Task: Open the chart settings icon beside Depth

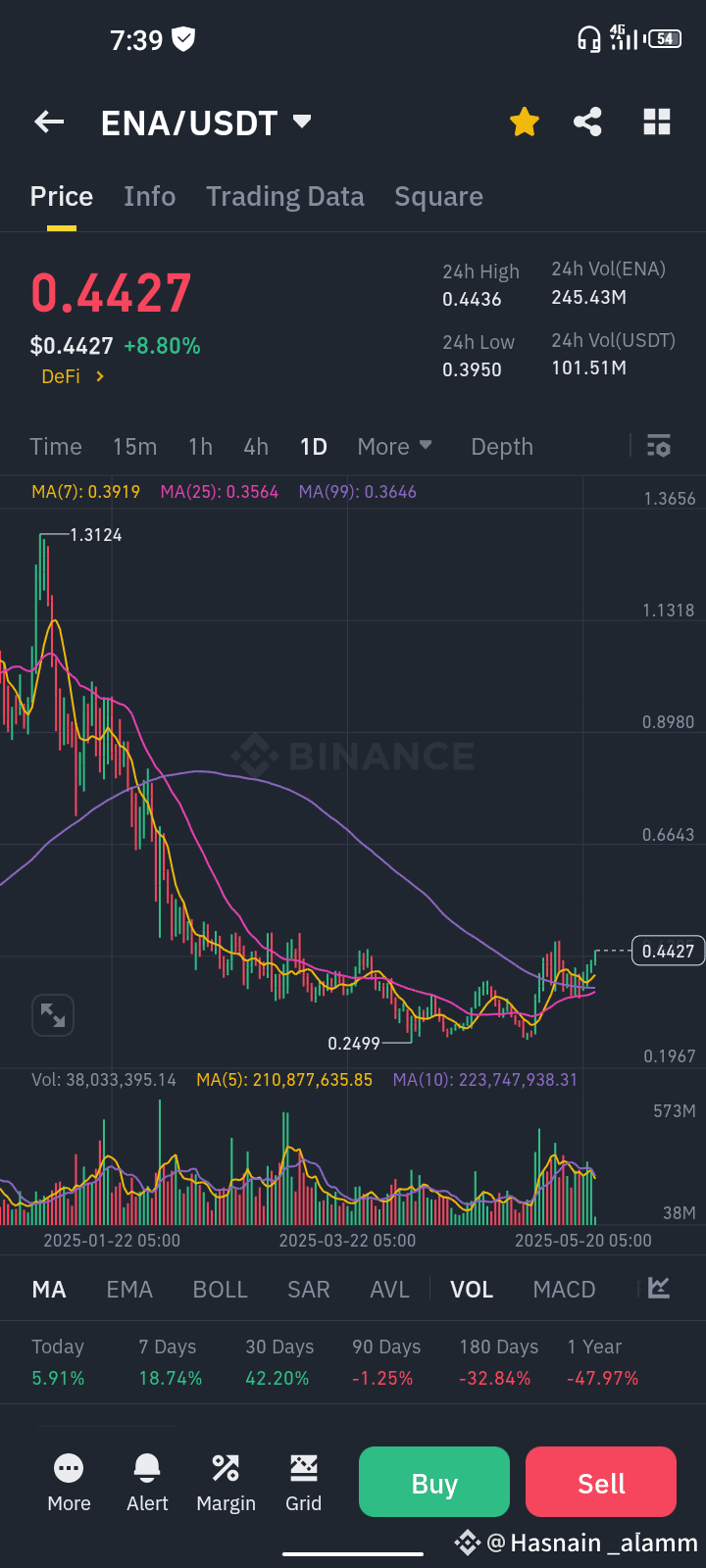Action: coord(657,446)
